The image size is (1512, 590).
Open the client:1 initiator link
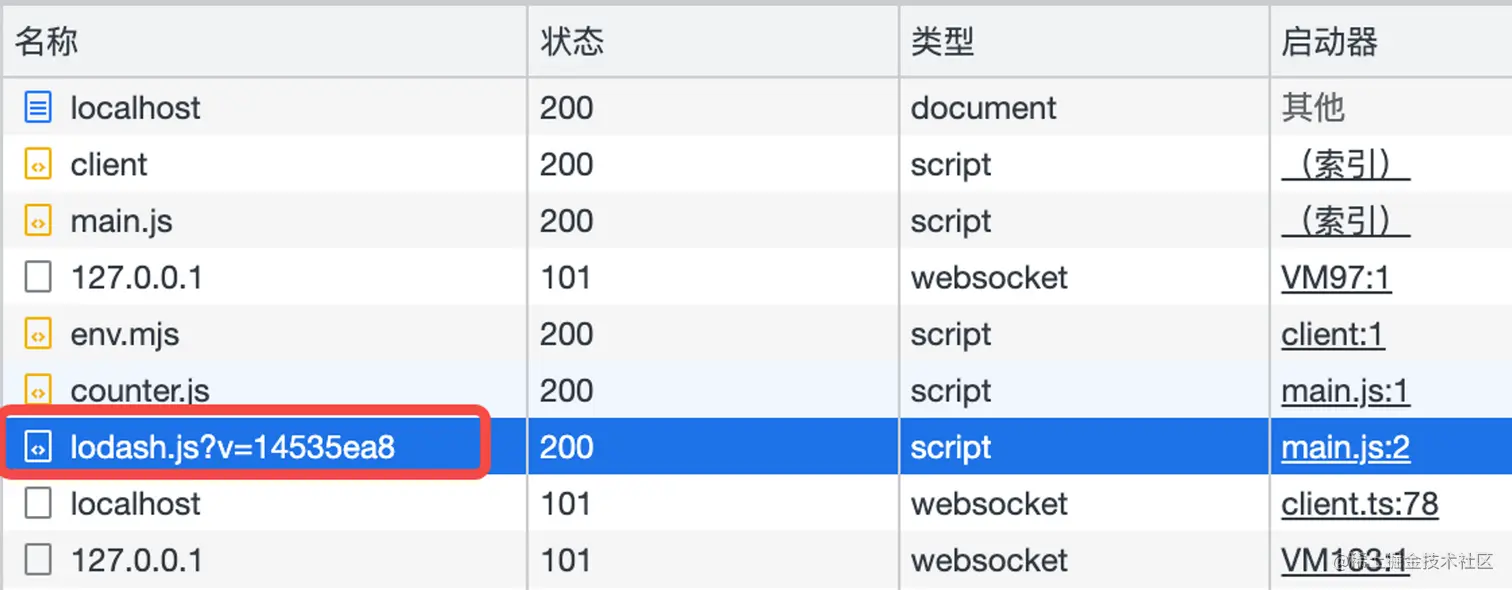click(x=1333, y=334)
